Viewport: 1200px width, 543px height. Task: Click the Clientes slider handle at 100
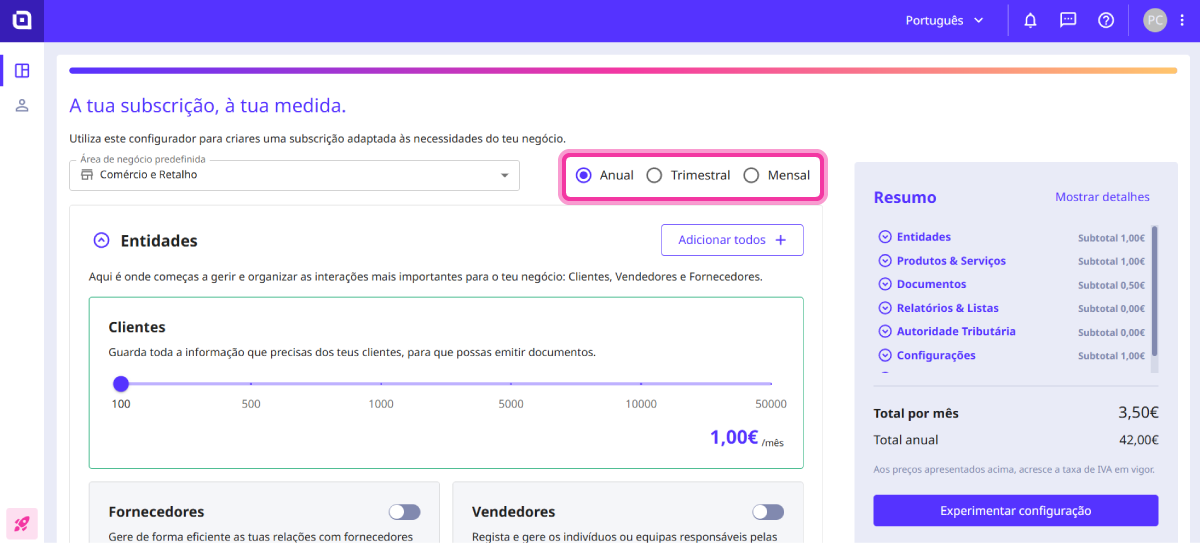click(121, 383)
